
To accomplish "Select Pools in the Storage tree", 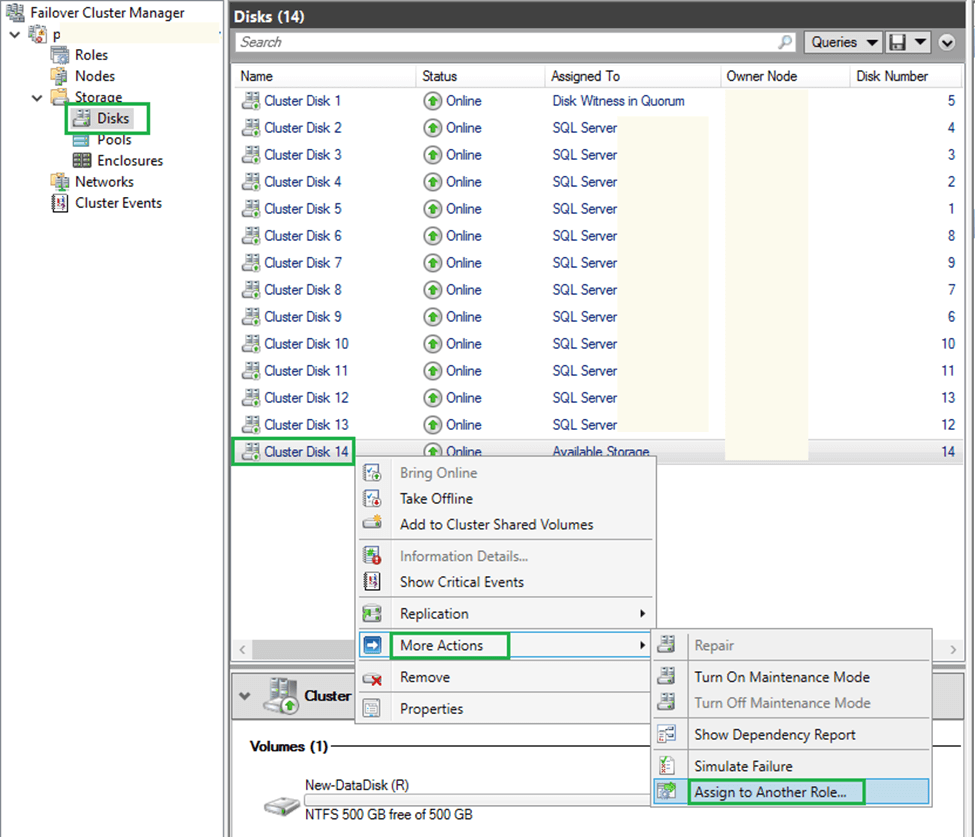I will [114, 140].
